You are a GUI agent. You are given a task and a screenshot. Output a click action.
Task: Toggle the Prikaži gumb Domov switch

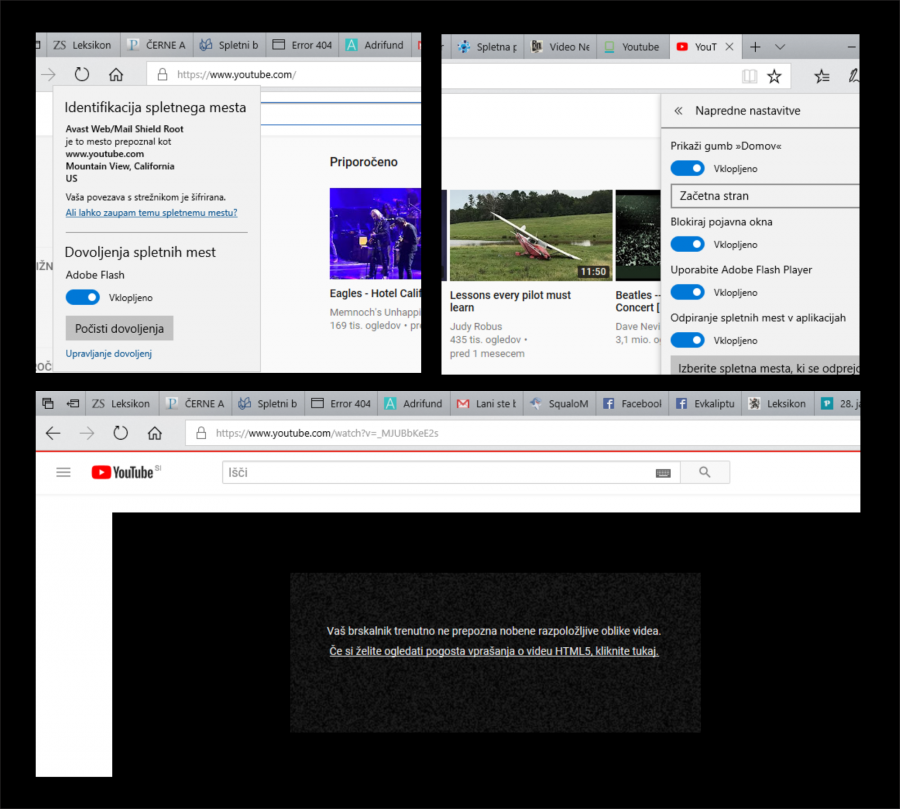pos(687,169)
